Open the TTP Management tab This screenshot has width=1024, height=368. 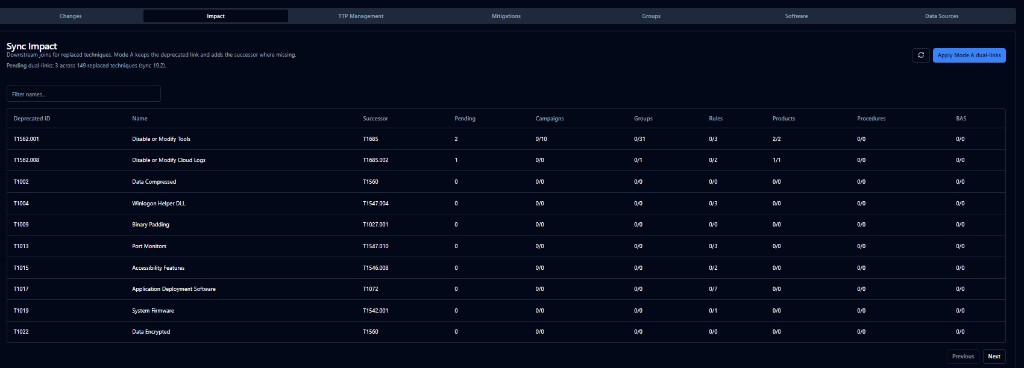tap(360, 16)
